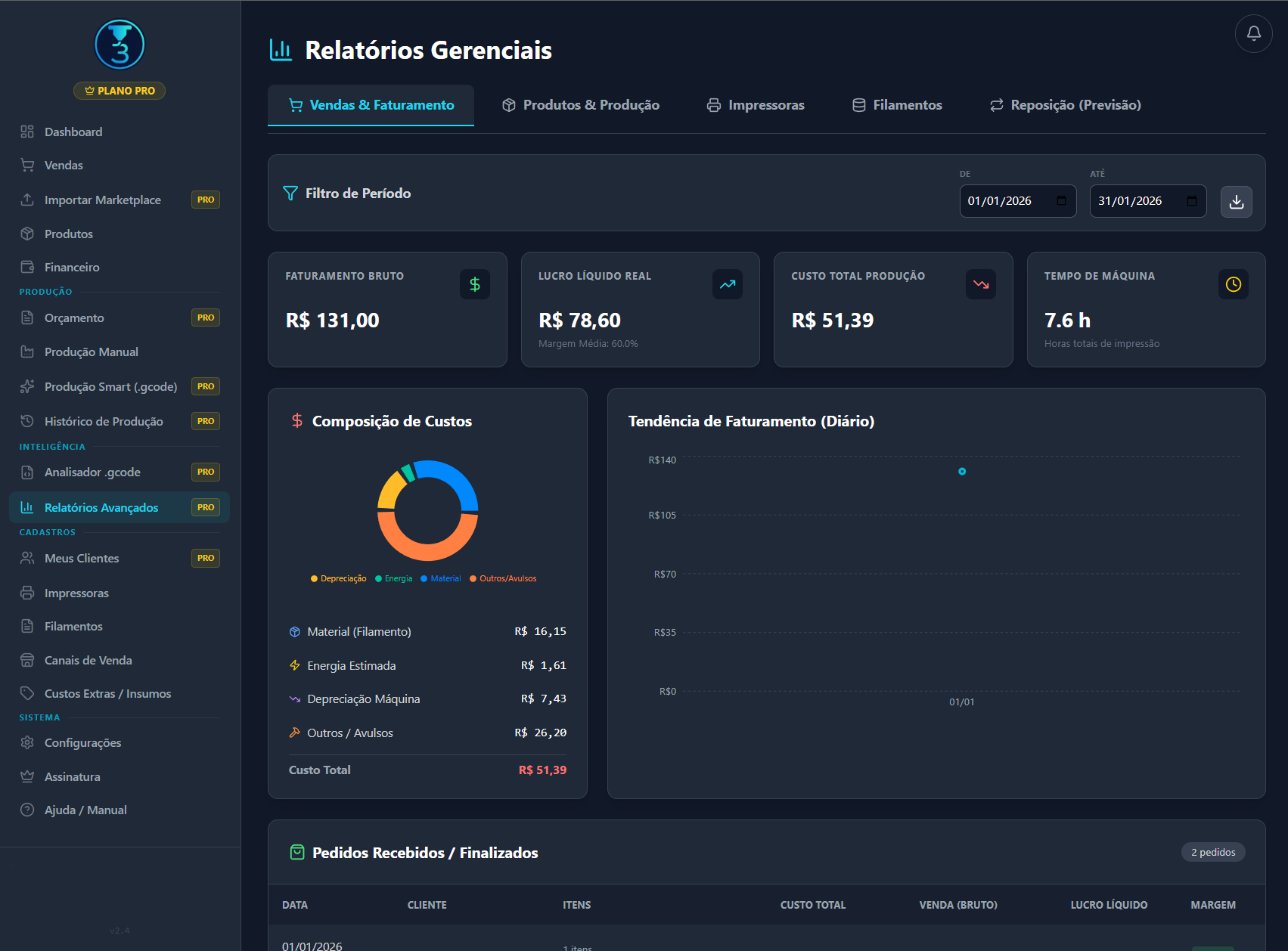Download report with the export icon
The width and height of the screenshot is (1288, 951).
[1236, 202]
